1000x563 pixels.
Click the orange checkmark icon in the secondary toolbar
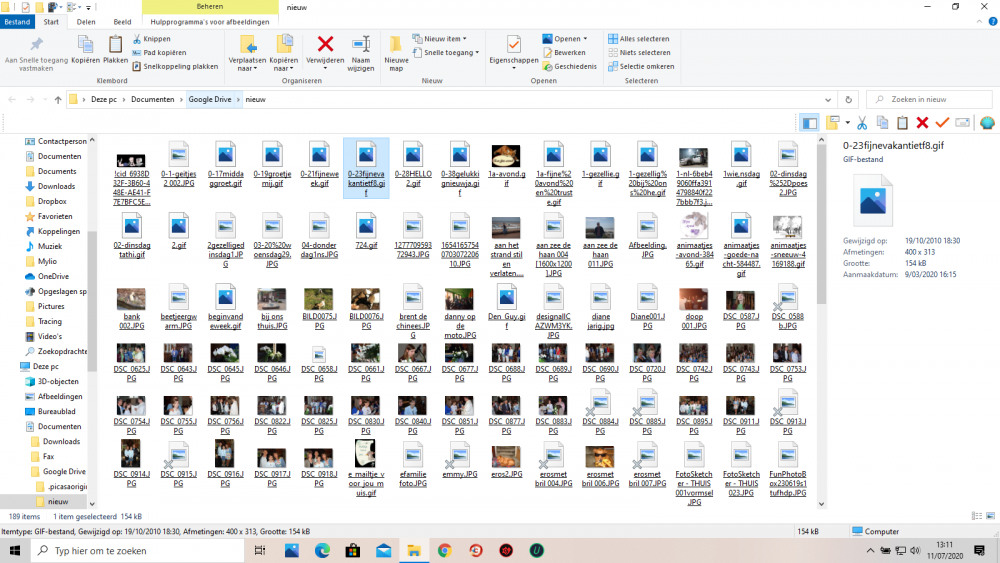(x=942, y=122)
